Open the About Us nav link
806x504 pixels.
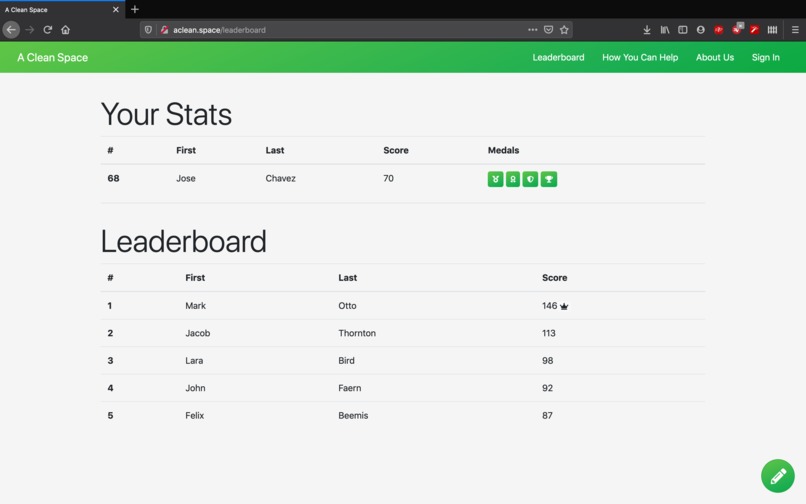715,58
